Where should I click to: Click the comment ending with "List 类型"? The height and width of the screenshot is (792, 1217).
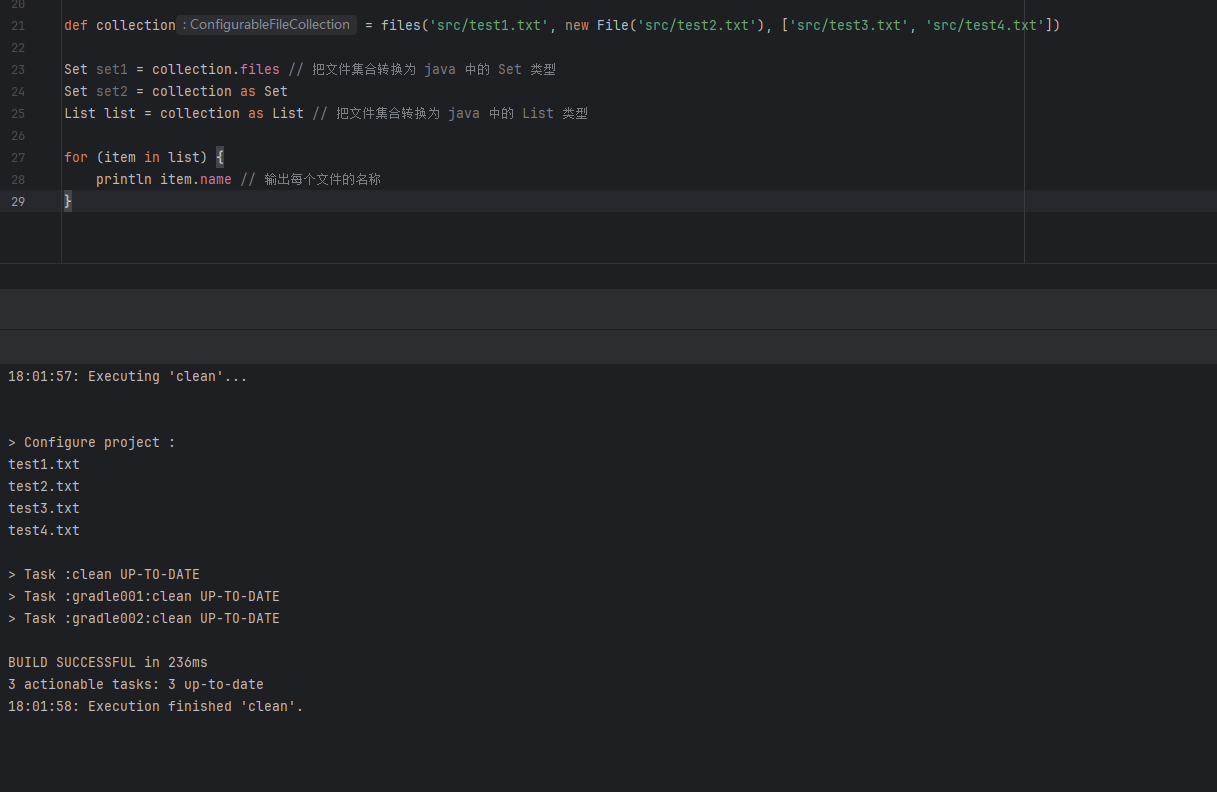(450, 113)
